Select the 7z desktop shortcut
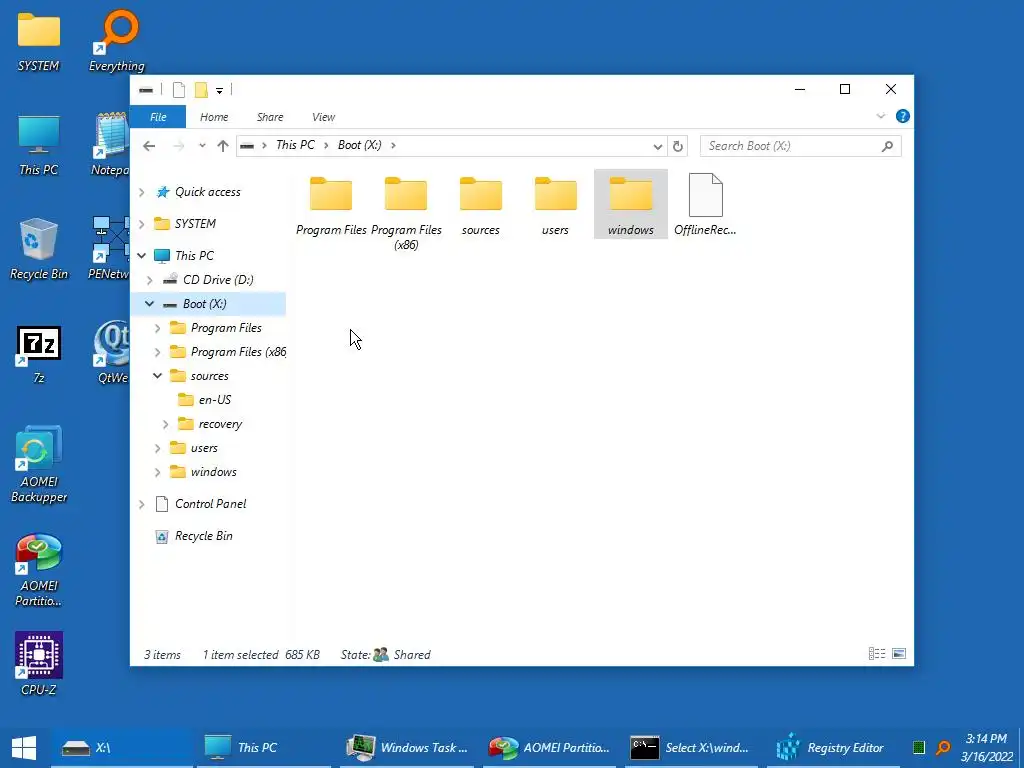The width and height of the screenshot is (1024, 768). (x=39, y=354)
